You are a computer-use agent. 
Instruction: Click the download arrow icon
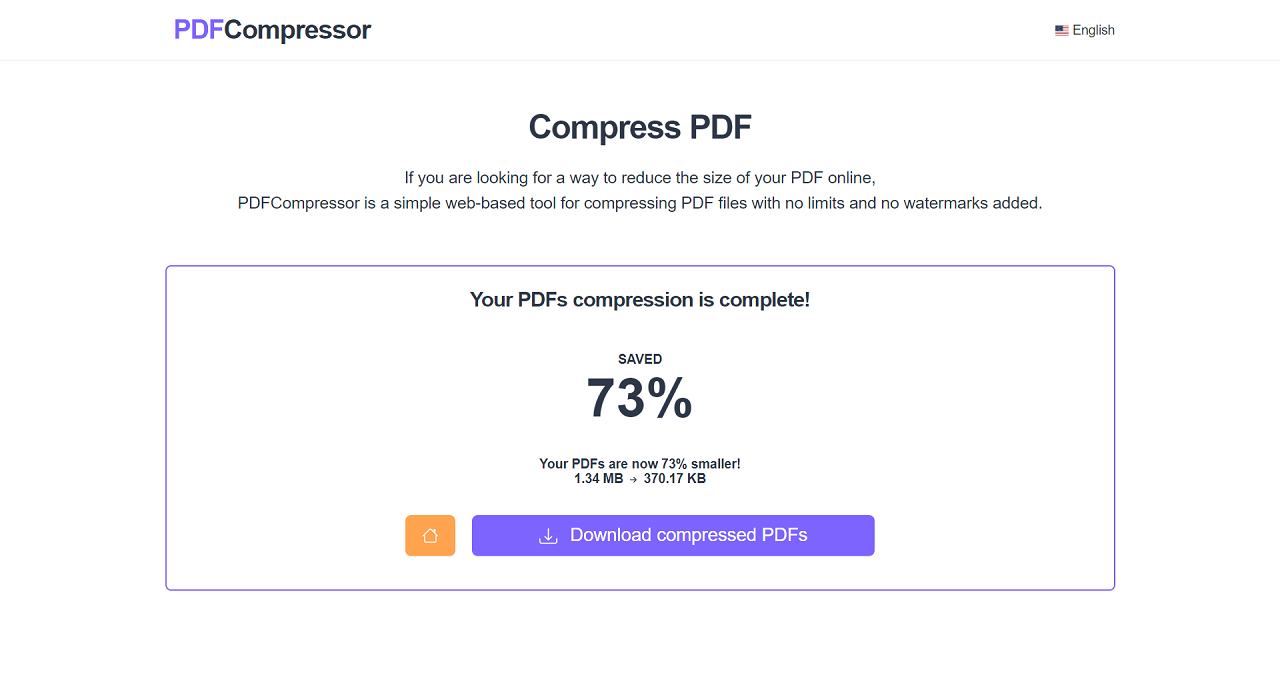point(548,536)
